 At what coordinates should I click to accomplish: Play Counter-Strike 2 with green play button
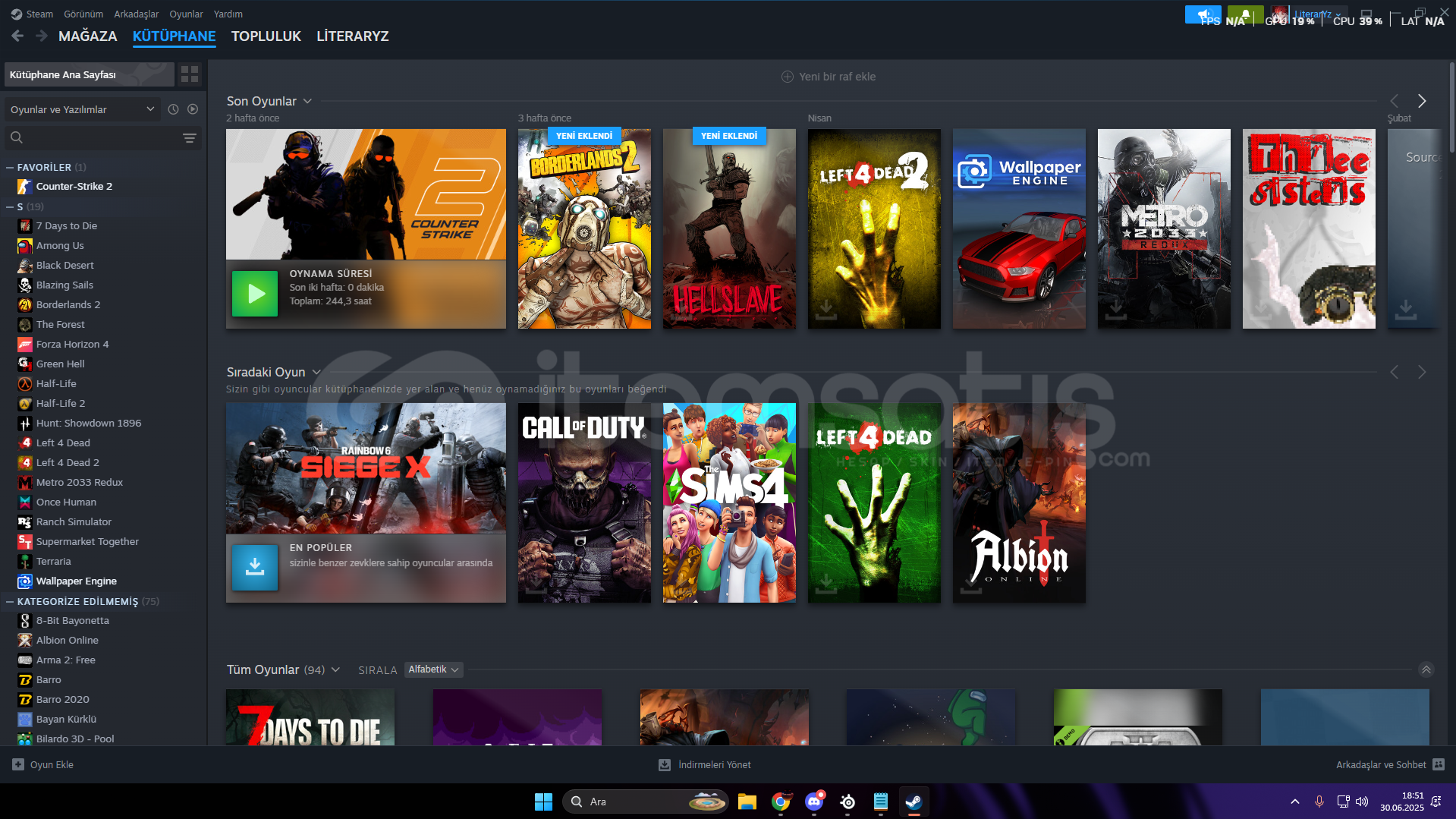(x=255, y=294)
